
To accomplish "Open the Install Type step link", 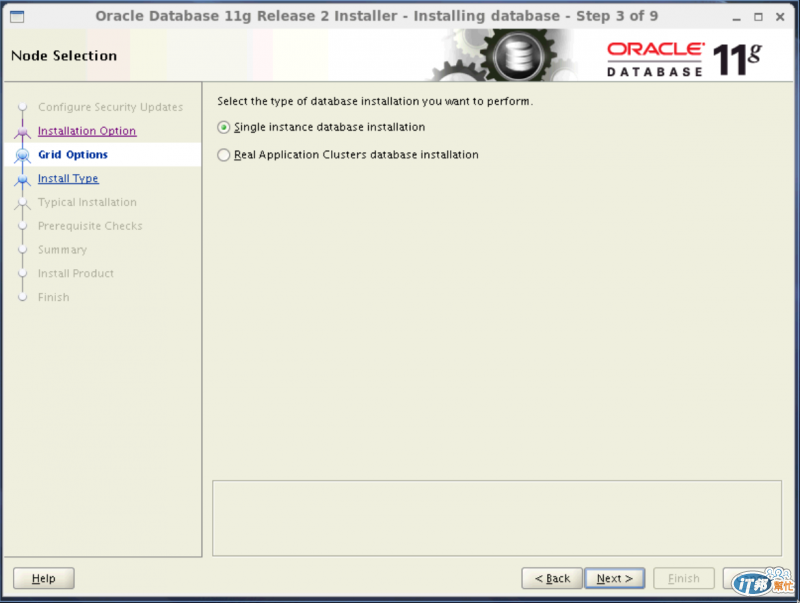I will 68,179.
